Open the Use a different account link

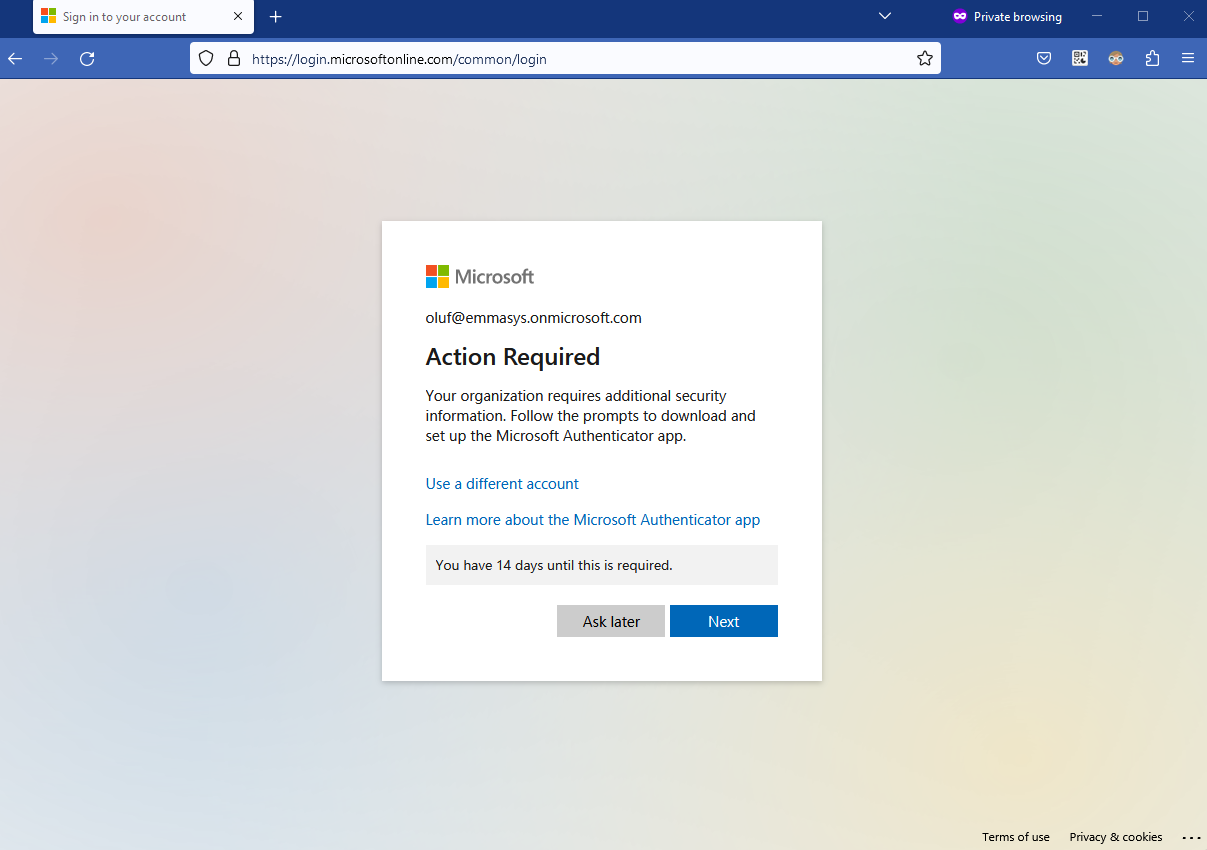502,484
